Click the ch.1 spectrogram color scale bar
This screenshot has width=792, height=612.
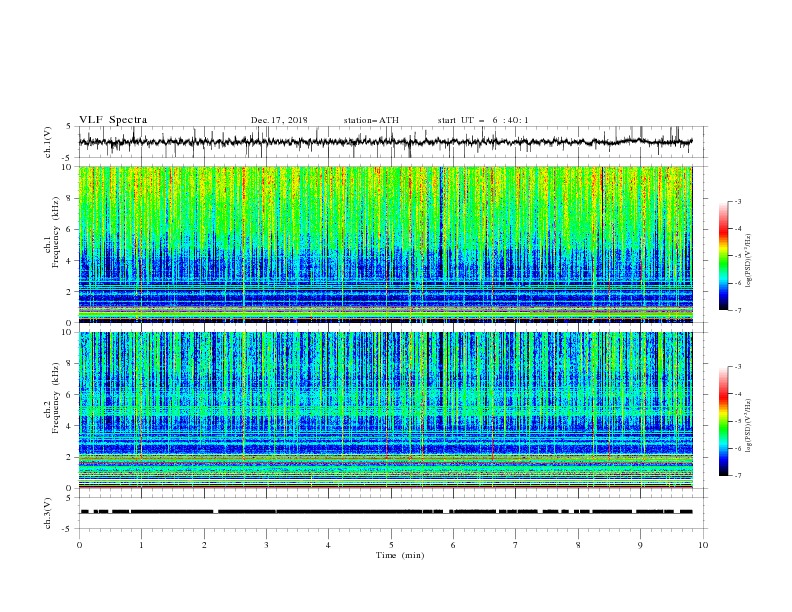pos(724,256)
